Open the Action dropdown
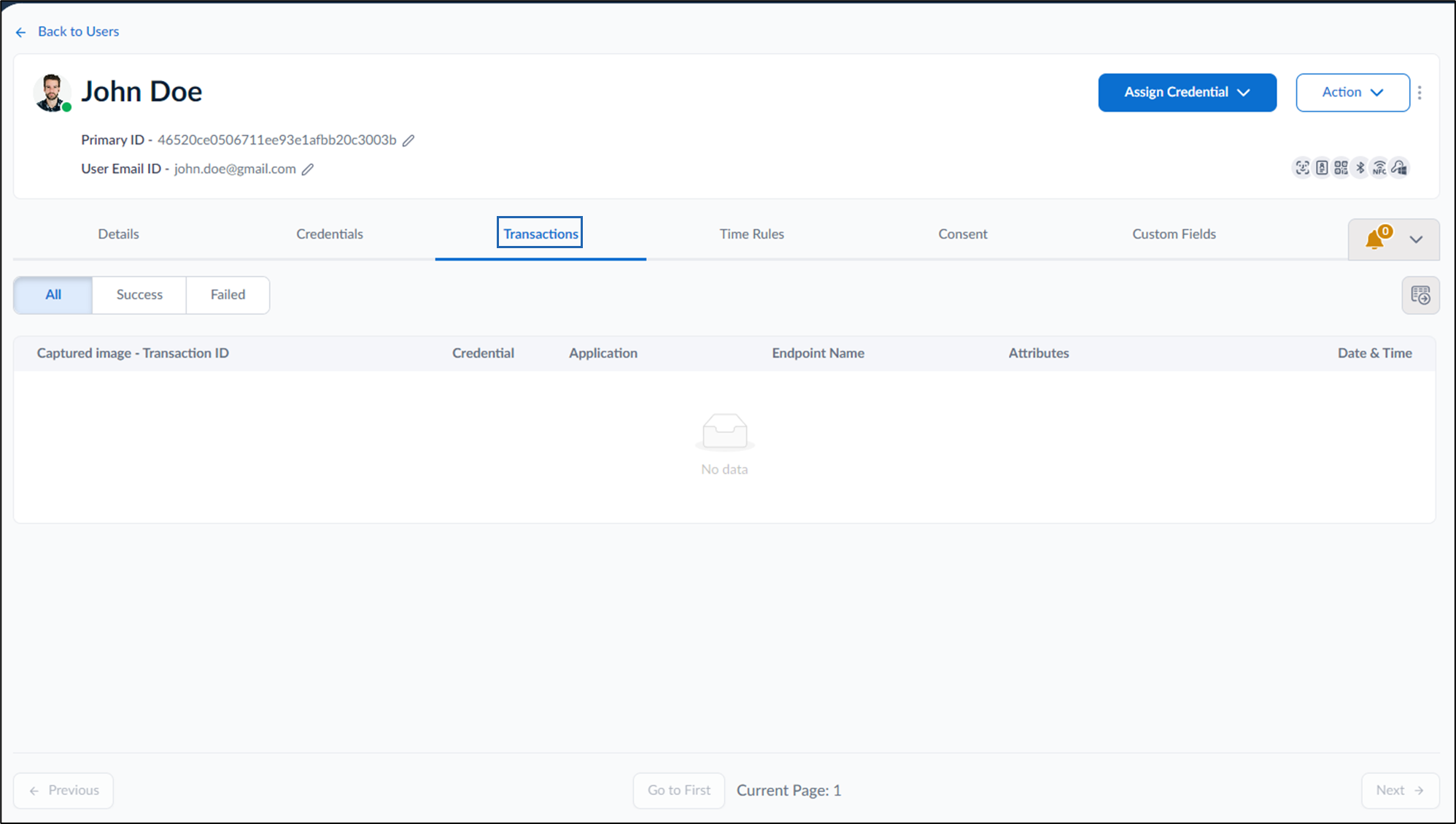This screenshot has height=824, width=1456. coord(1352,92)
